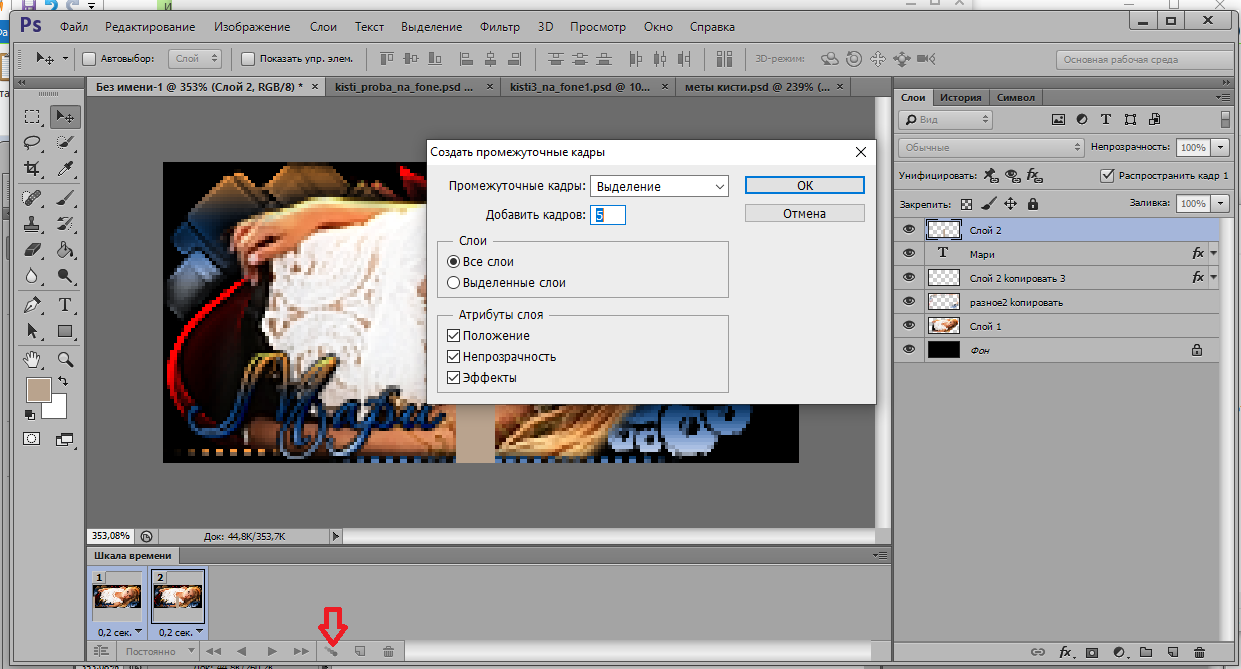Duplicate the selected timeline frame
Image resolution: width=1241 pixels, height=669 pixels.
pos(360,651)
